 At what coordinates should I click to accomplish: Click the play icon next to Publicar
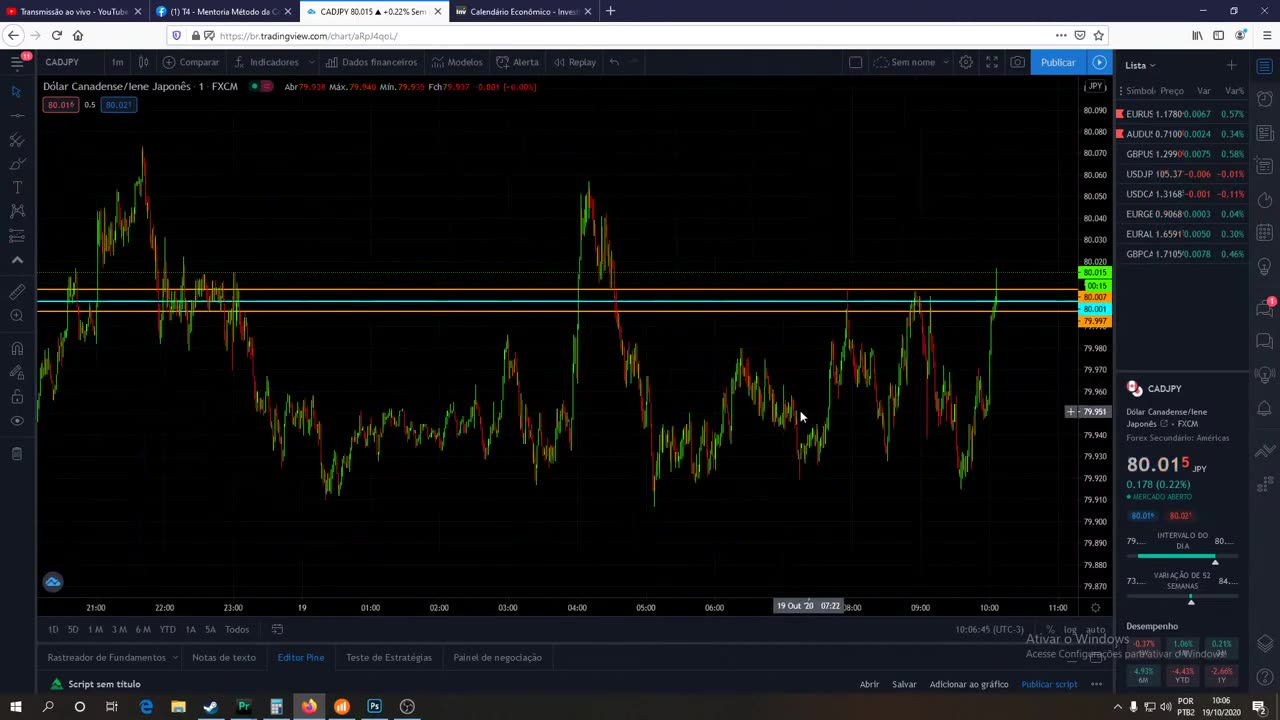(1099, 62)
